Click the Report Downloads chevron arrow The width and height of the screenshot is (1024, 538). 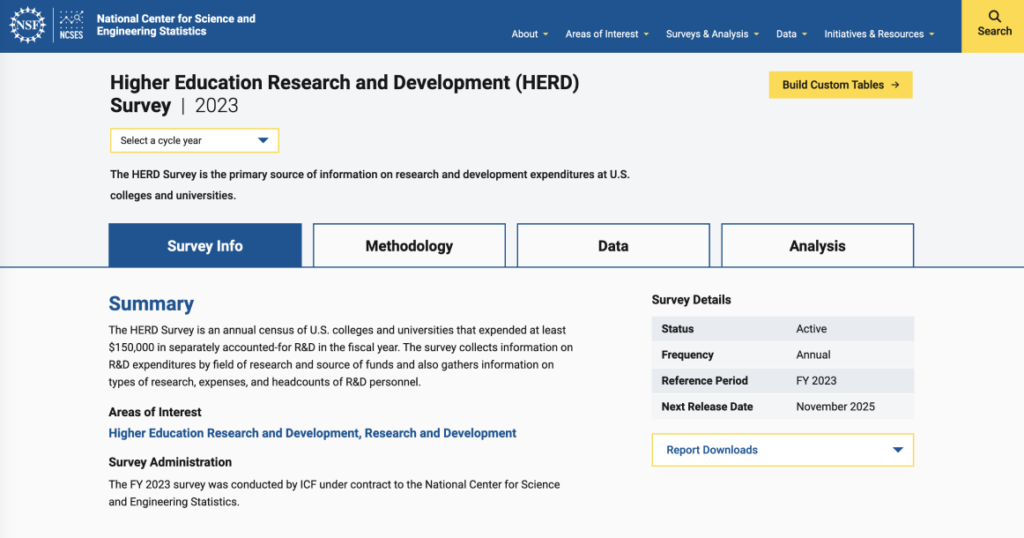[897, 450]
